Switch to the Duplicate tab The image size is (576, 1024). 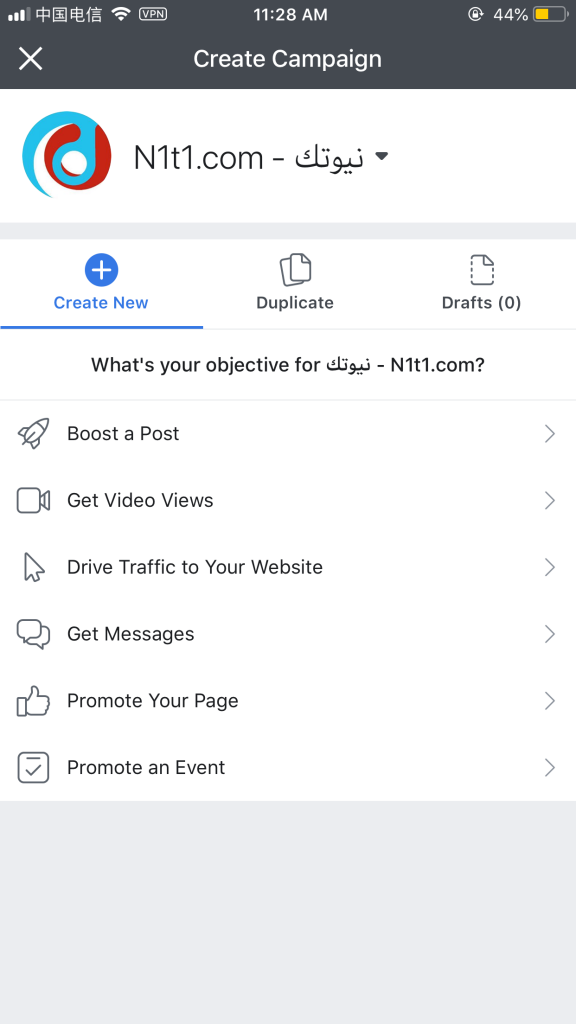click(x=295, y=285)
